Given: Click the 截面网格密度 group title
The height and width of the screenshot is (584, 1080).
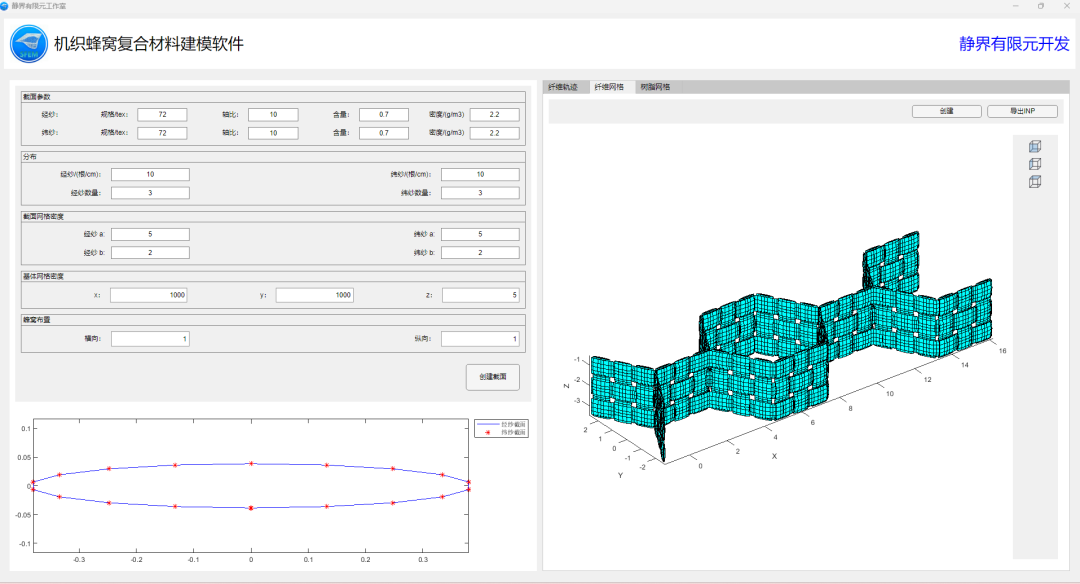Looking at the screenshot, I should [43, 216].
